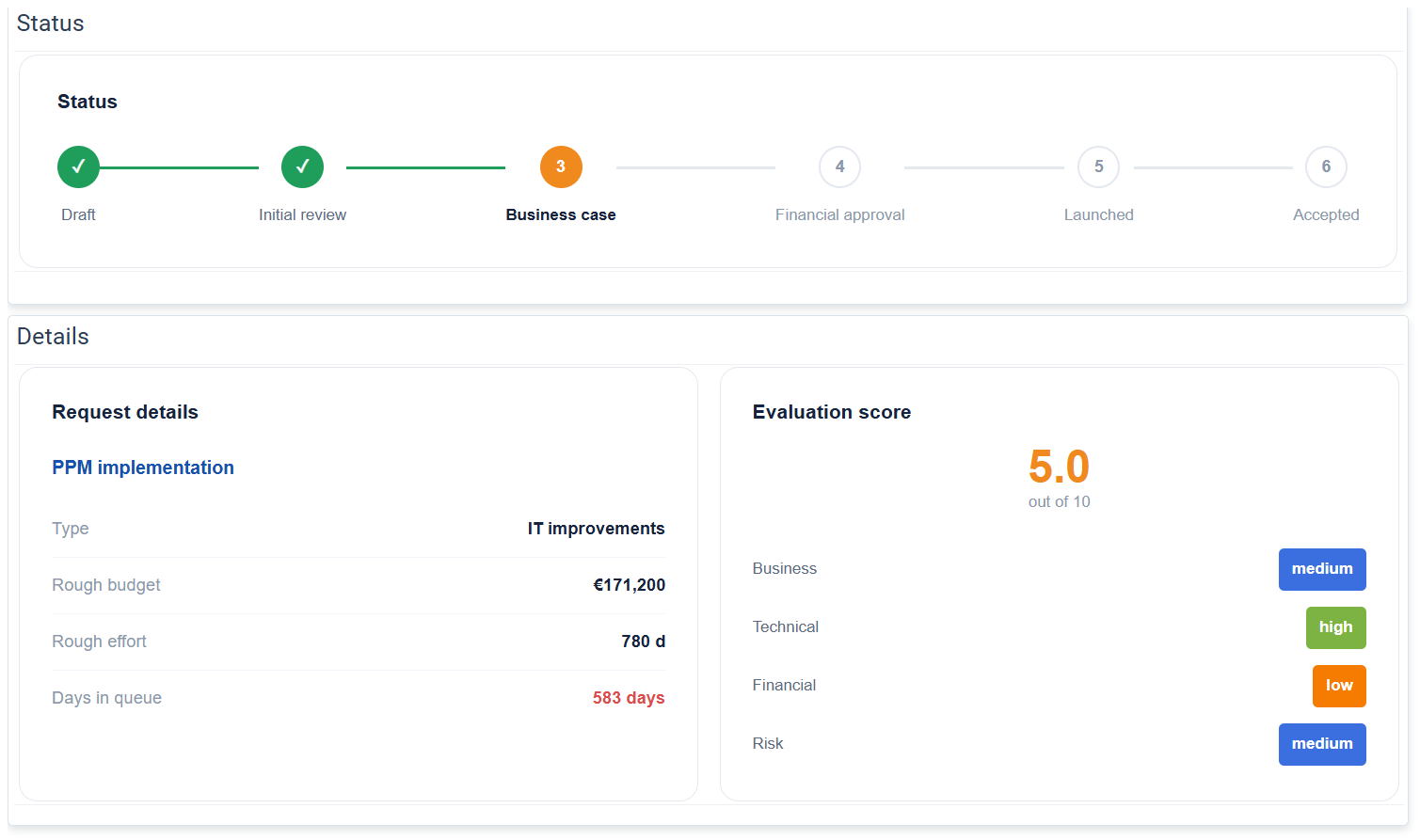Click the €171,200 rough budget value
The height and width of the screenshot is (840, 1420).
(x=629, y=585)
